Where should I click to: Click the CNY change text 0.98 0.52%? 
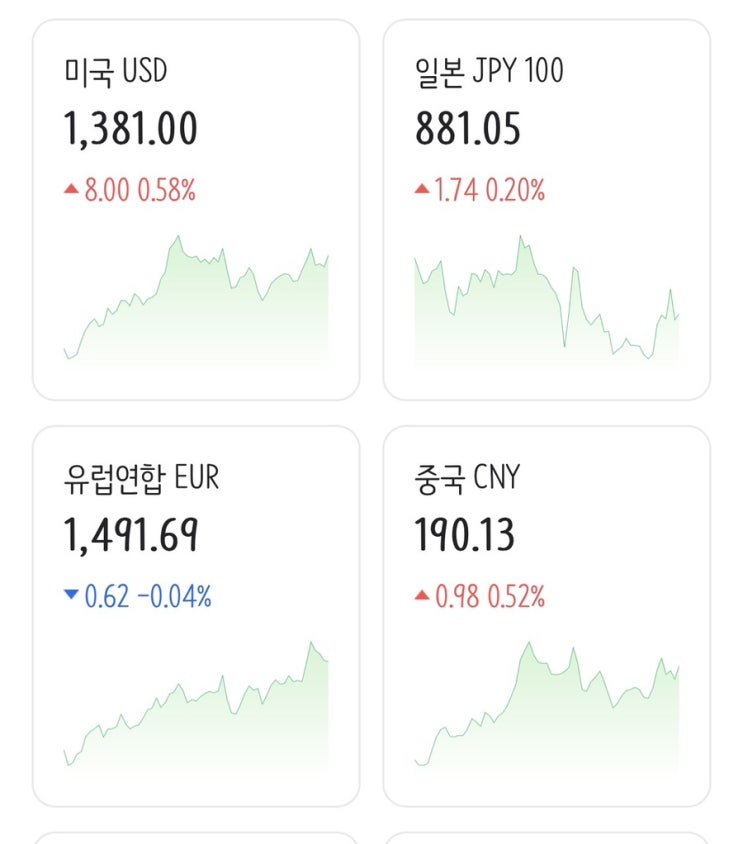tap(490, 597)
